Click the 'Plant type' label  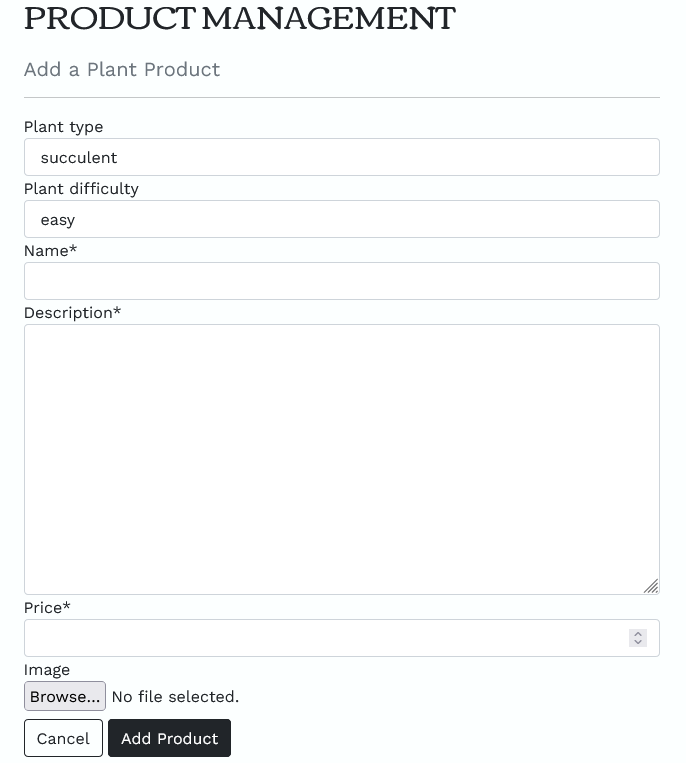coord(63,127)
